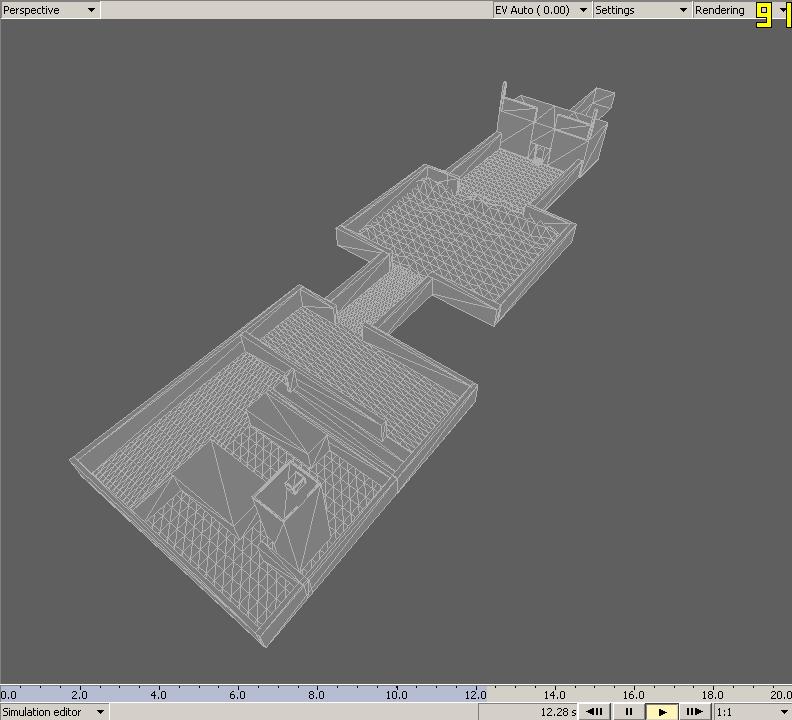Jump to 2.0 on the timeline ruler

pyautogui.click(x=79, y=695)
